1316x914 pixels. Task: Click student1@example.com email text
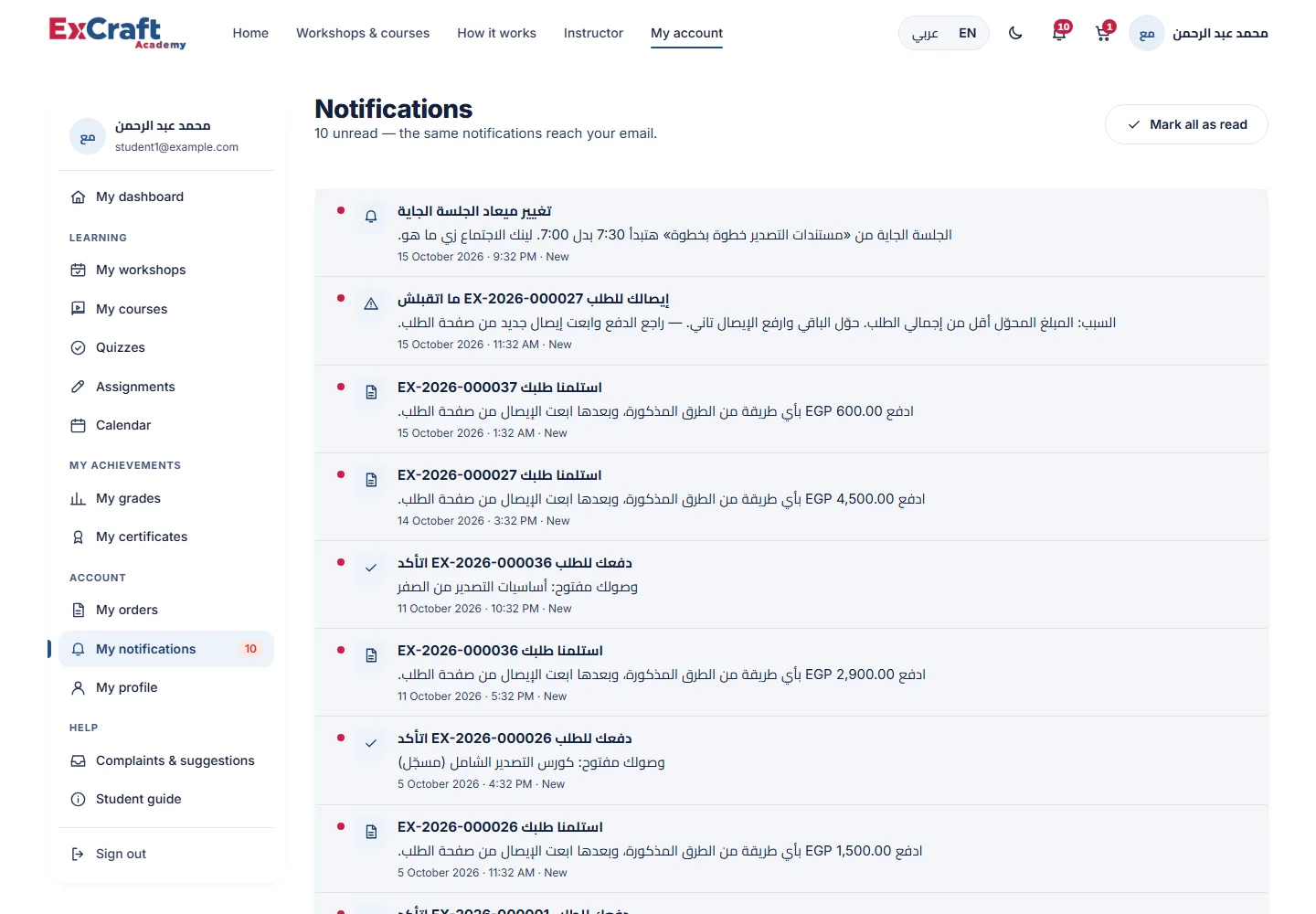click(x=176, y=147)
